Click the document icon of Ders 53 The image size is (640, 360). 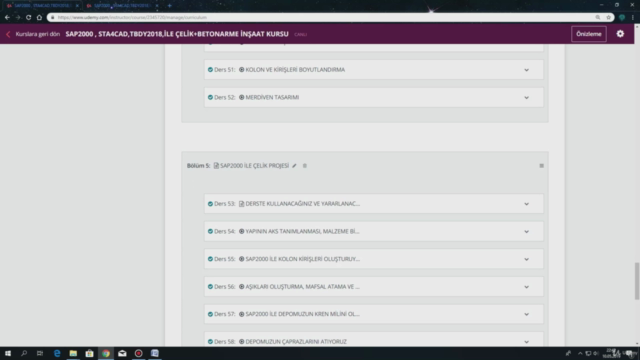pyautogui.click(x=241, y=204)
